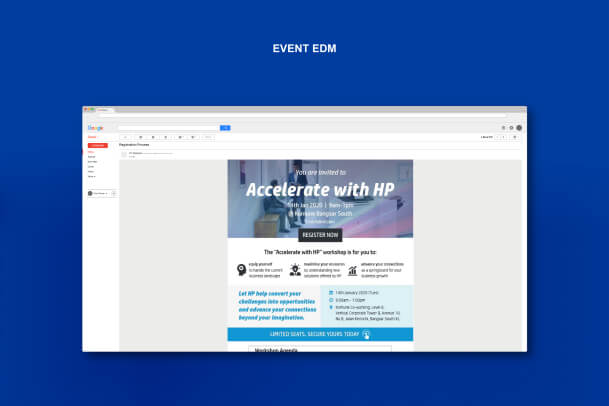The height and width of the screenshot is (406, 609).
Task: Open the Google apps grid
Action: pos(503,128)
